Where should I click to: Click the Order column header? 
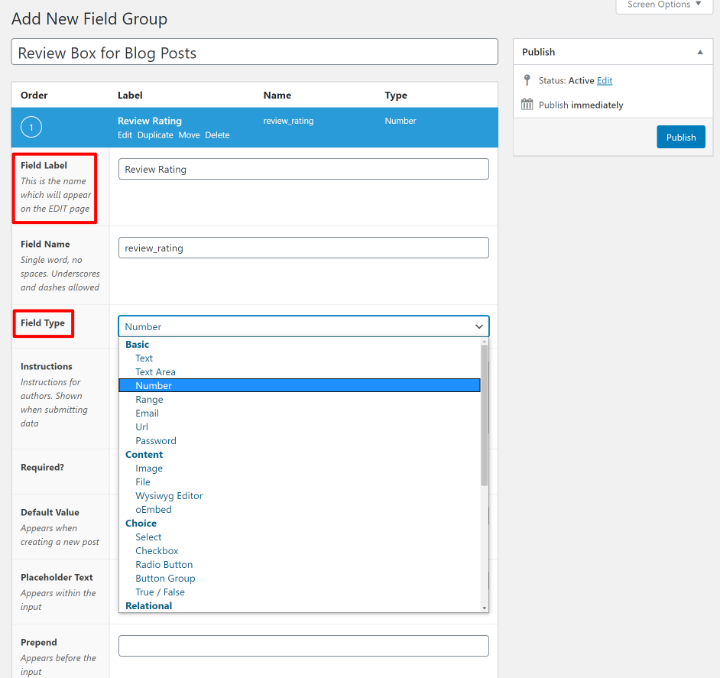point(34,95)
